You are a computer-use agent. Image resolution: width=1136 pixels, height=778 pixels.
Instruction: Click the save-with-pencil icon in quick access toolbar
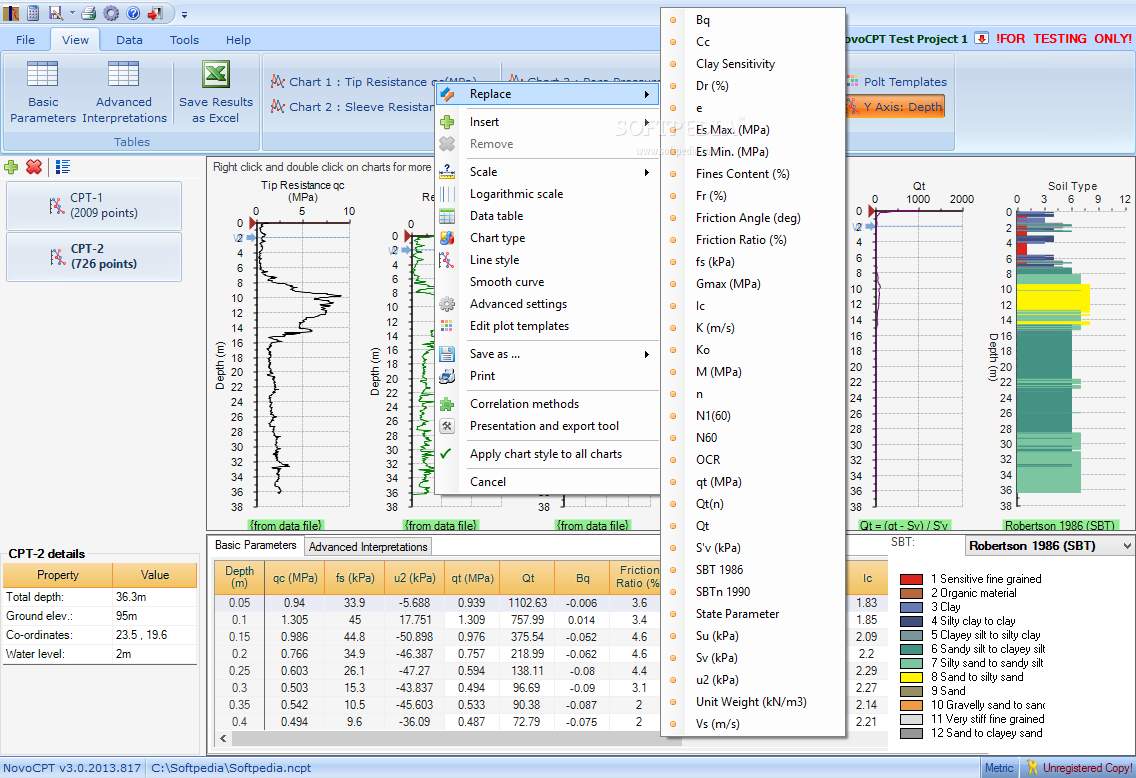click(56, 12)
